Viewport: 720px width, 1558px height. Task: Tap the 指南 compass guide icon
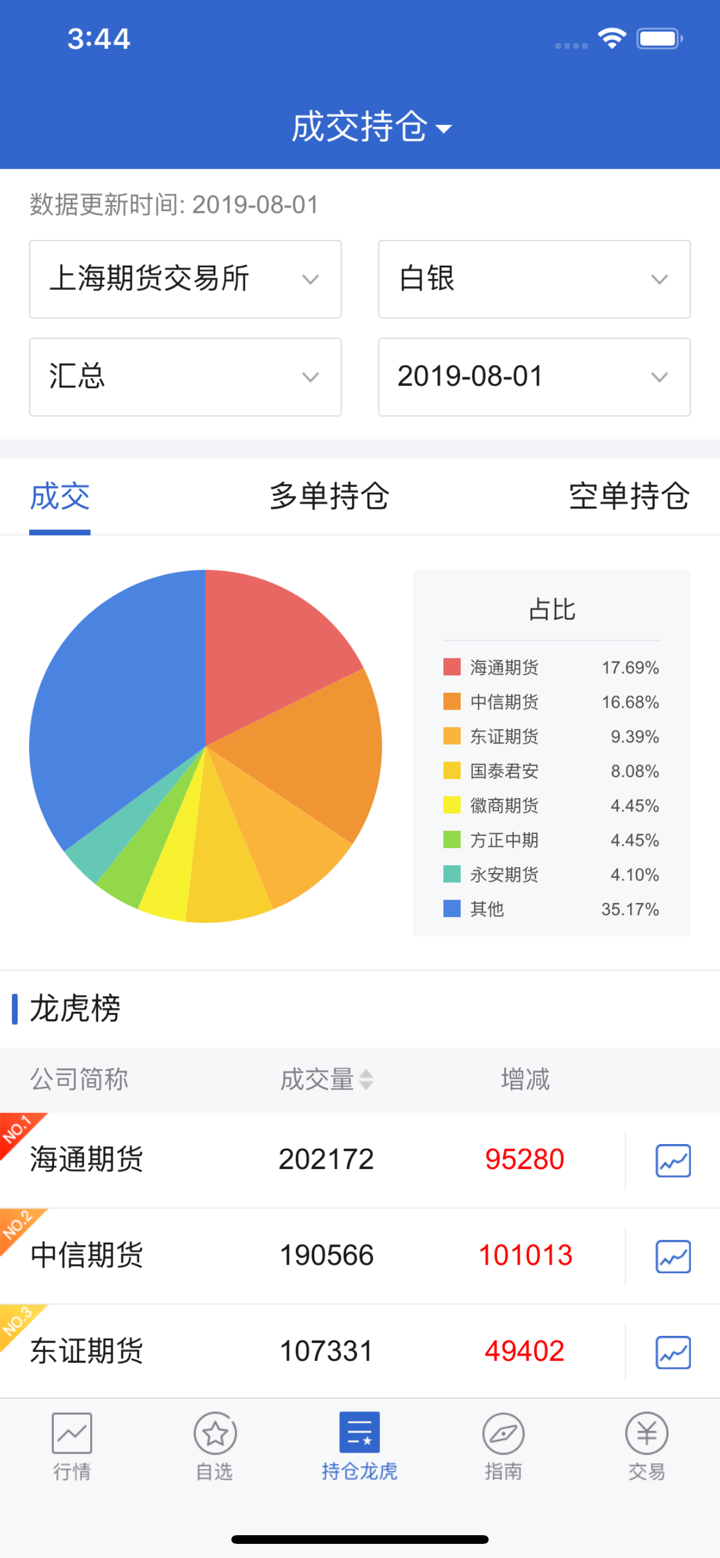tap(503, 1433)
